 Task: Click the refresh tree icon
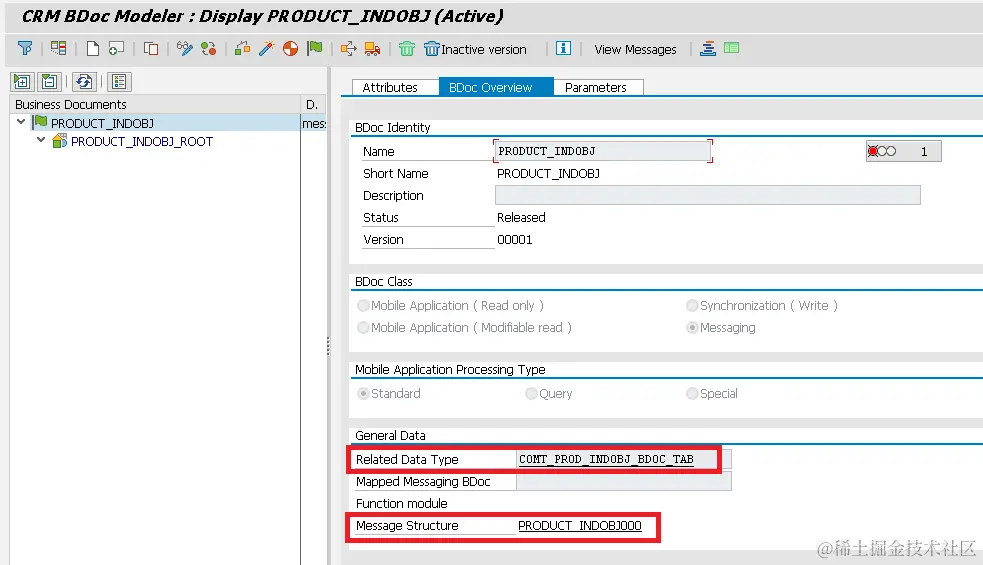coord(84,82)
